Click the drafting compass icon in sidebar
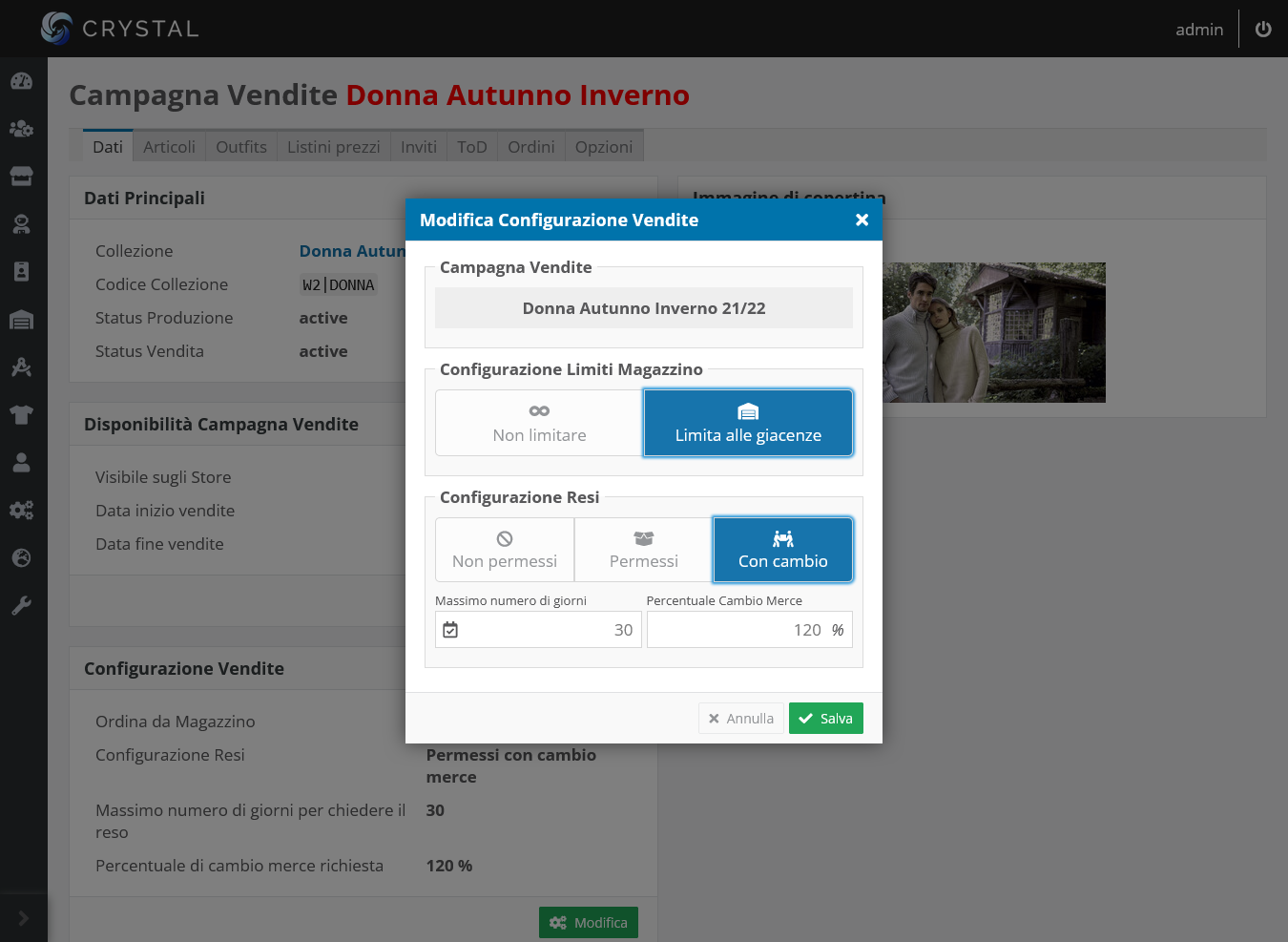 (22, 367)
